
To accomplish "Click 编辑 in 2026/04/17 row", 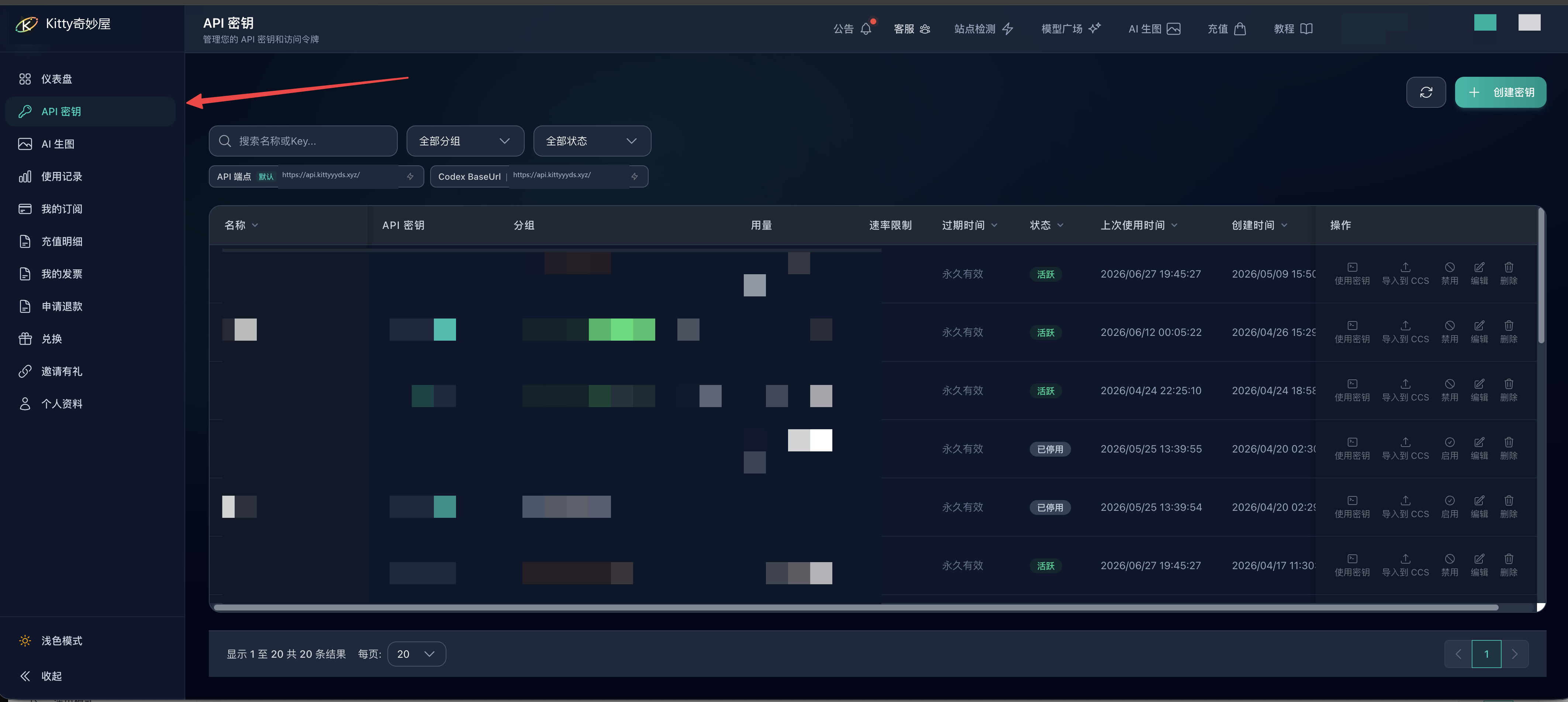I will [x=1479, y=565].
